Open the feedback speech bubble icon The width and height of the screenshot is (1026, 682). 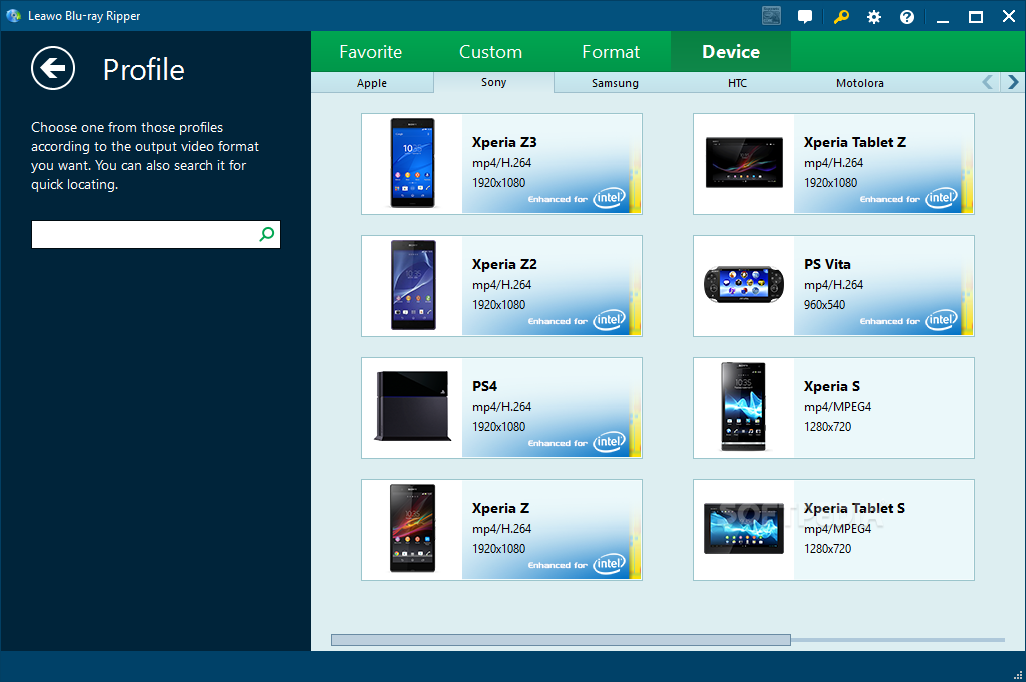[x=805, y=16]
